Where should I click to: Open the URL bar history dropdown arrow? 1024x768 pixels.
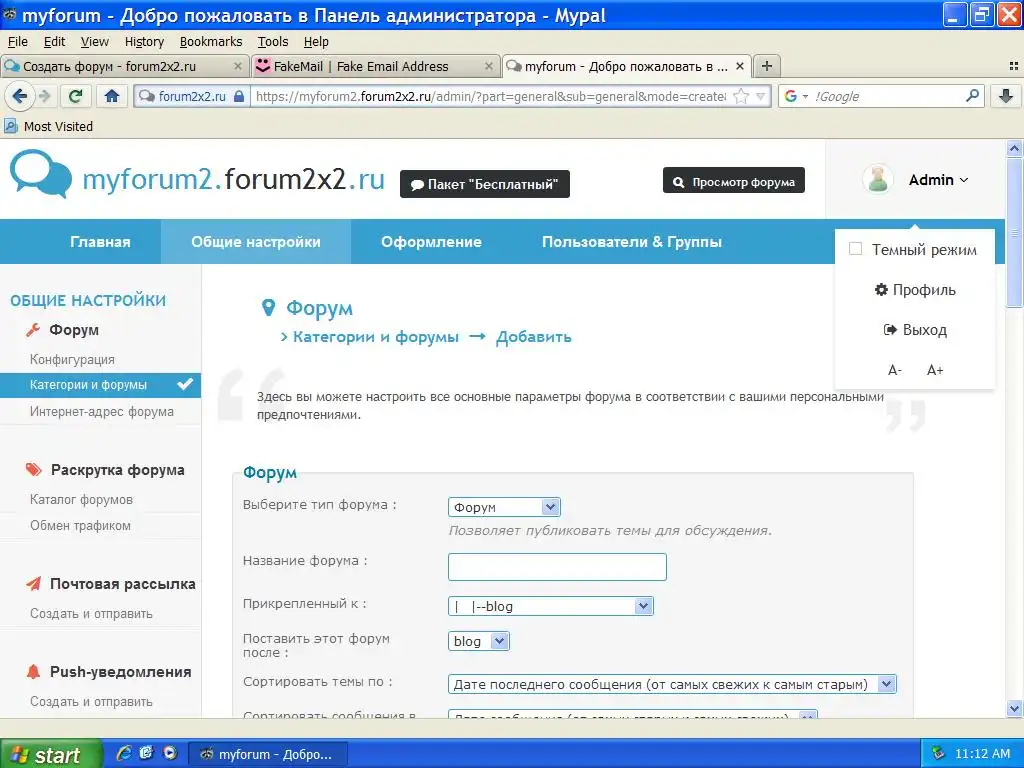tap(761, 97)
